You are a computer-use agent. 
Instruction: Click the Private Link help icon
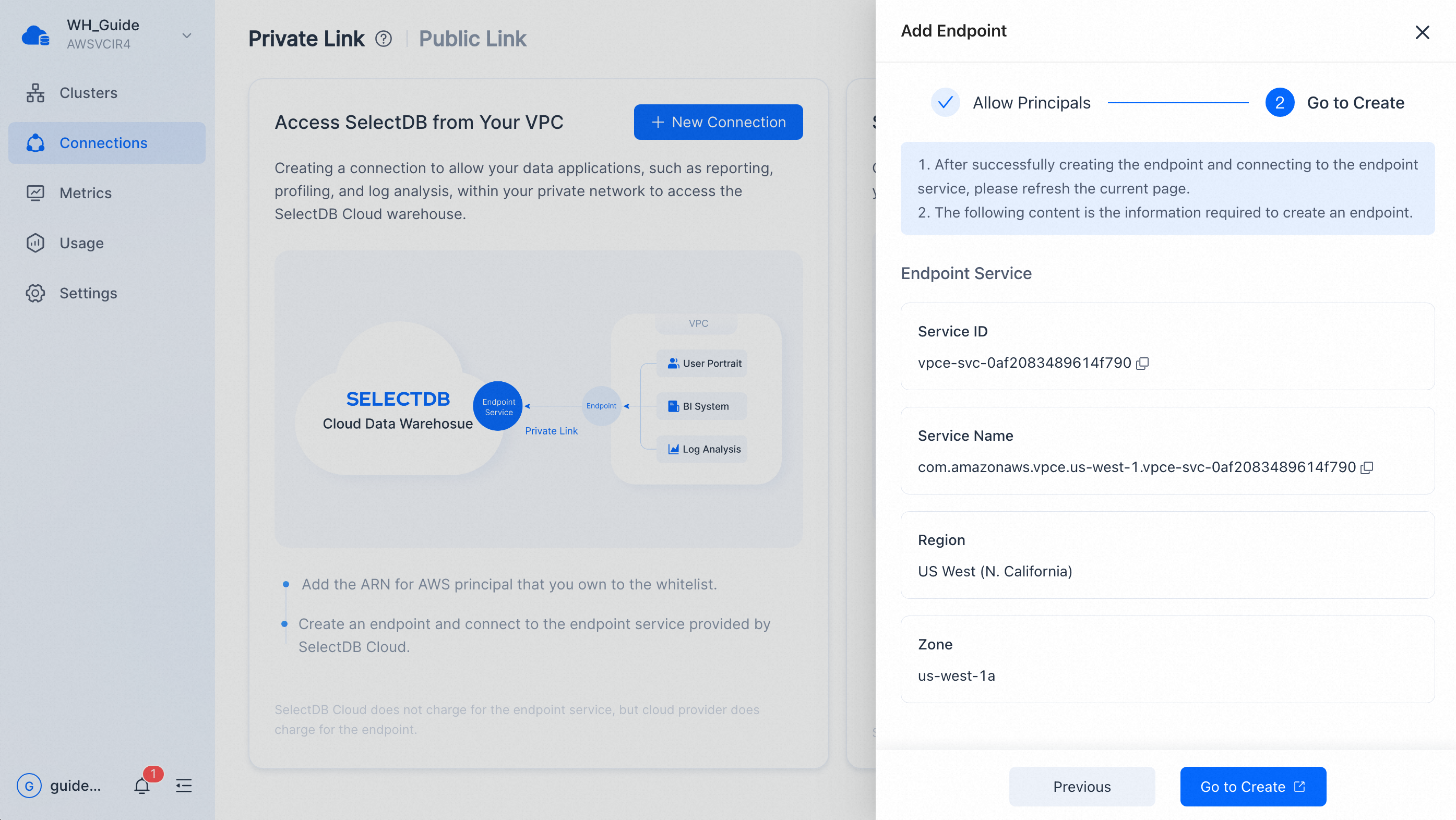pos(383,39)
